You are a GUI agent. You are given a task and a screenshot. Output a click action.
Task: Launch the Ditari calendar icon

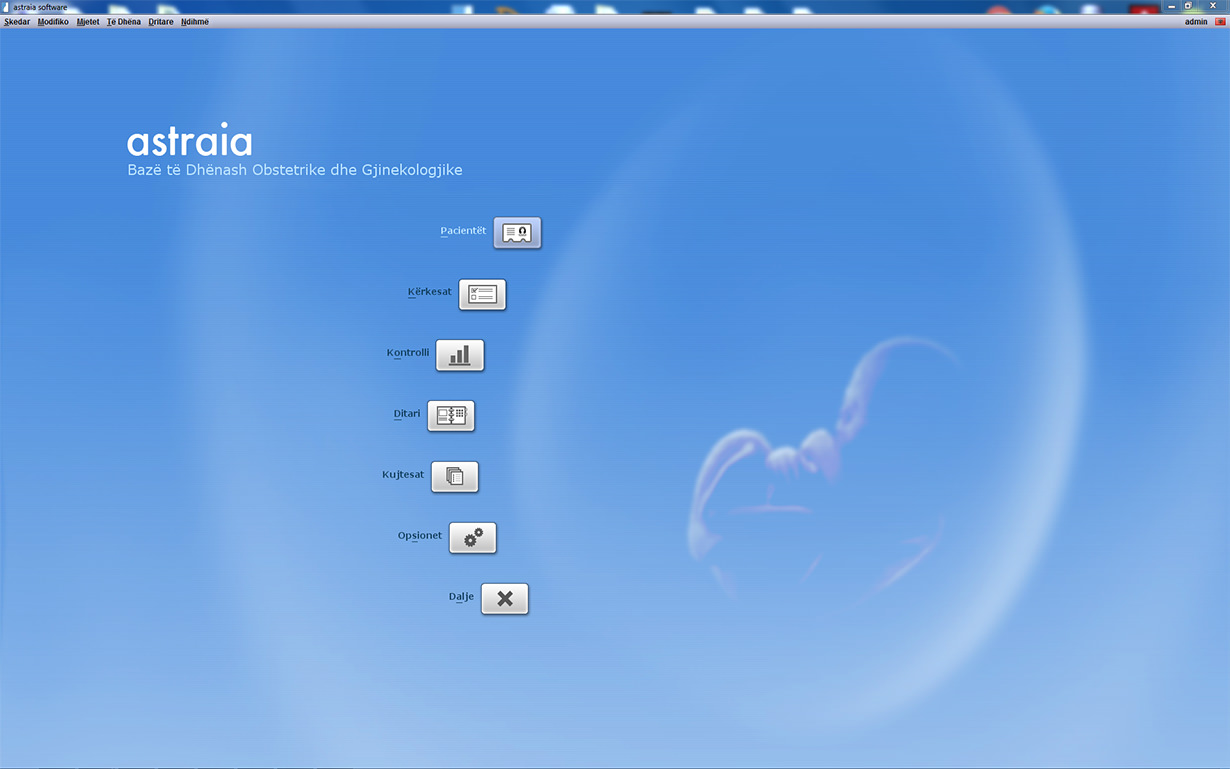pos(450,416)
